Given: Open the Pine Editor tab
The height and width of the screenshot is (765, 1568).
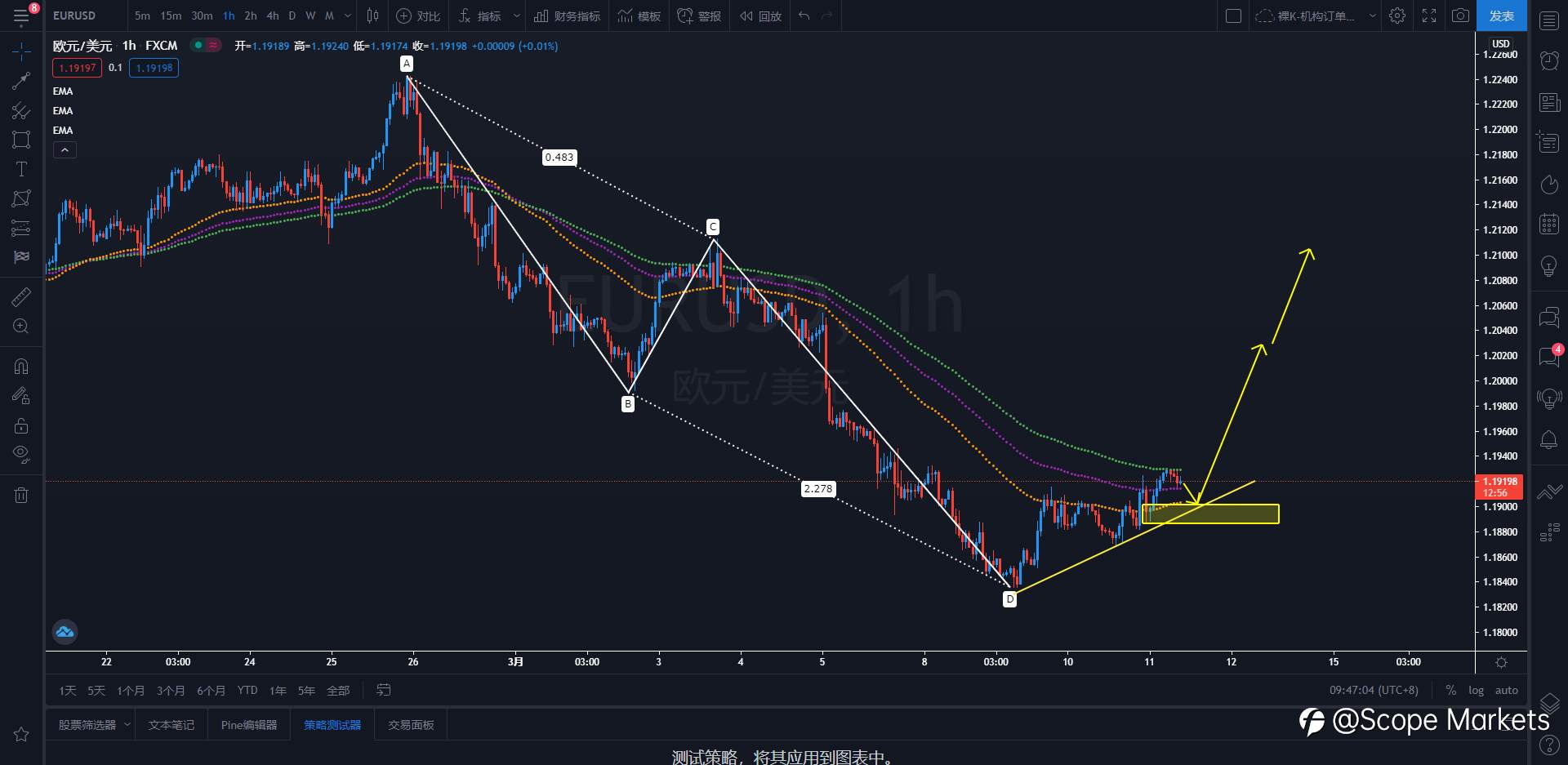Looking at the screenshot, I should point(249,725).
